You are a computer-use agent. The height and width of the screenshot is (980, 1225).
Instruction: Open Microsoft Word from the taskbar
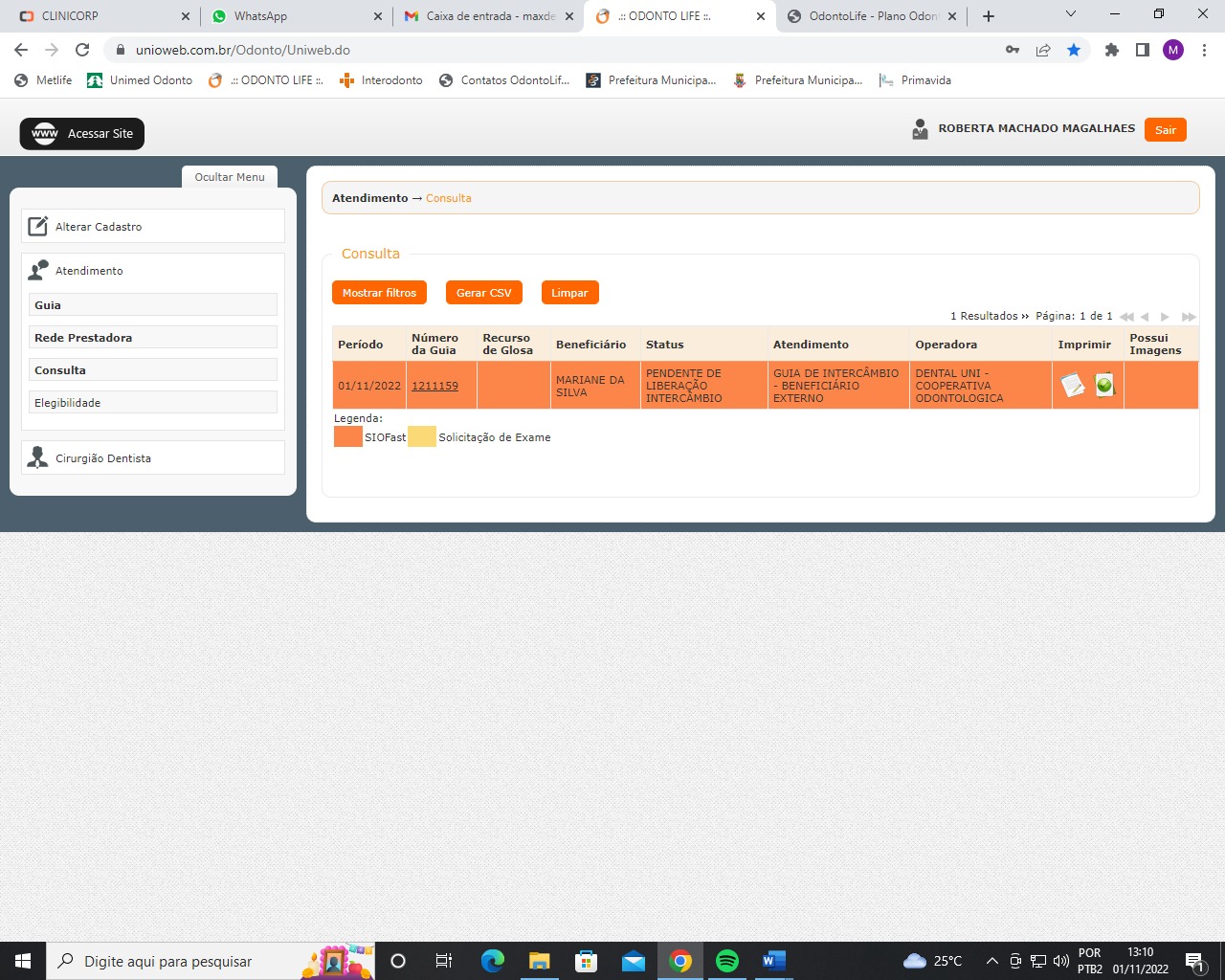pyautogui.click(x=773, y=961)
